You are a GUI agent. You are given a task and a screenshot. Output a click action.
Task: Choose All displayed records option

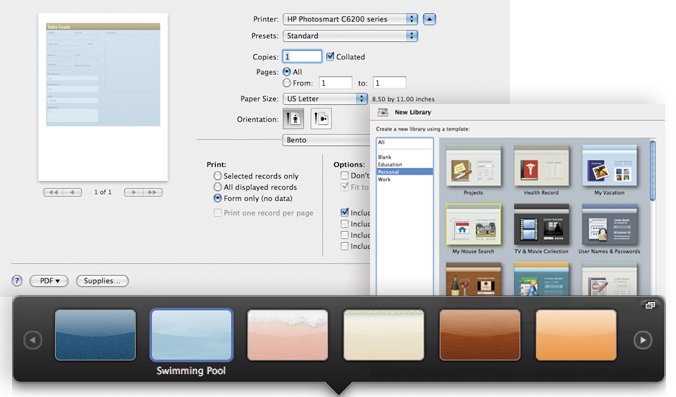[x=218, y=187]
